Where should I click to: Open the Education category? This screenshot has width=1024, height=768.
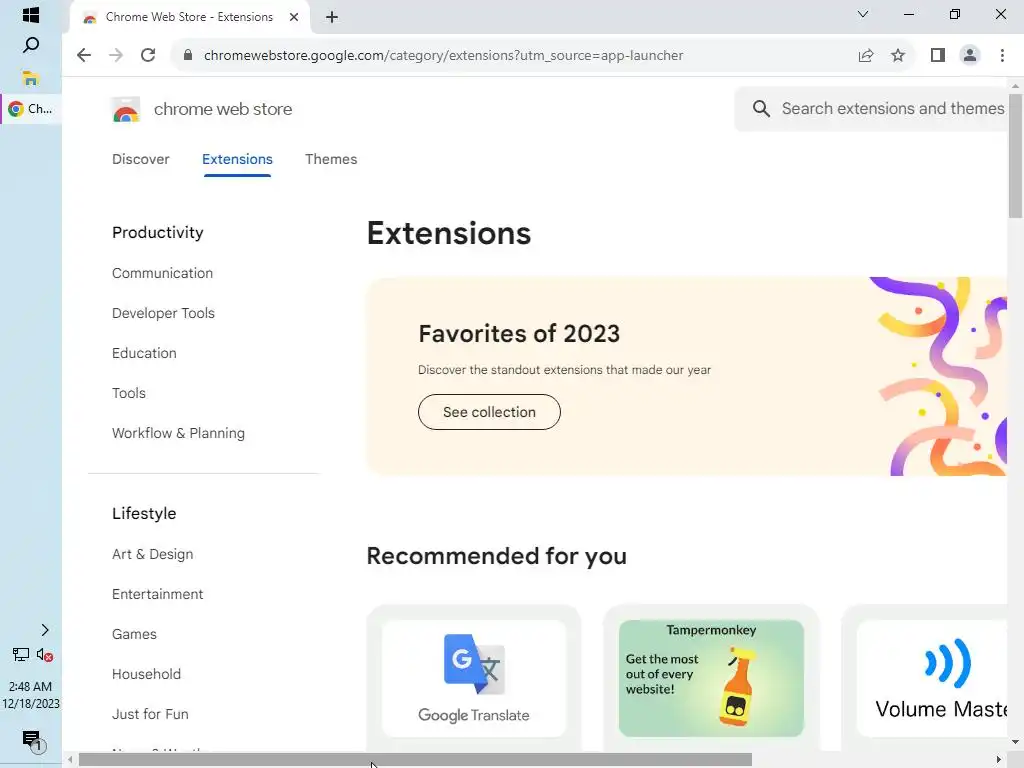[x=144, y=353]
